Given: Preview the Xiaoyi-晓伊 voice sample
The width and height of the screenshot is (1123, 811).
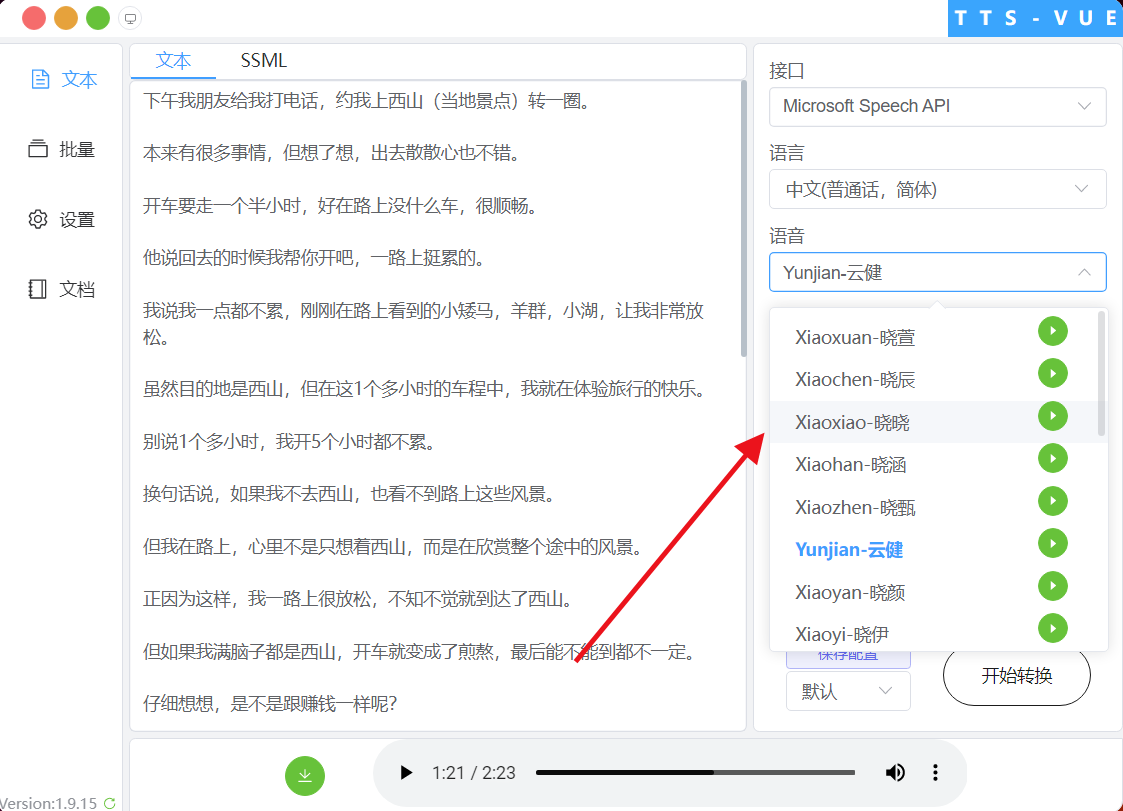Looking at the screenshot, I should coord(1053,628).
